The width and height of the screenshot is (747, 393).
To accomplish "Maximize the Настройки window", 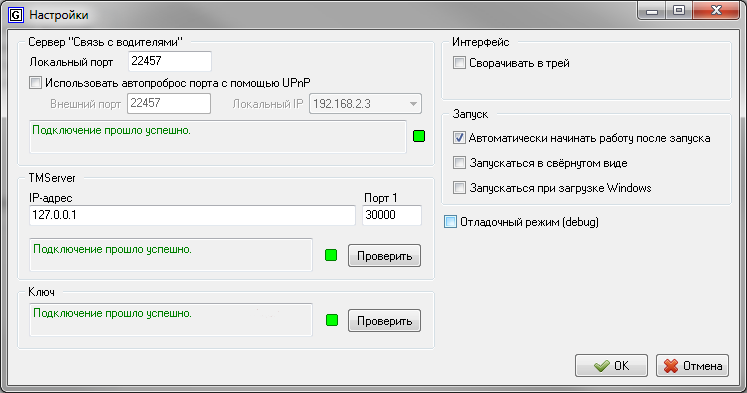I will [679, 11].
